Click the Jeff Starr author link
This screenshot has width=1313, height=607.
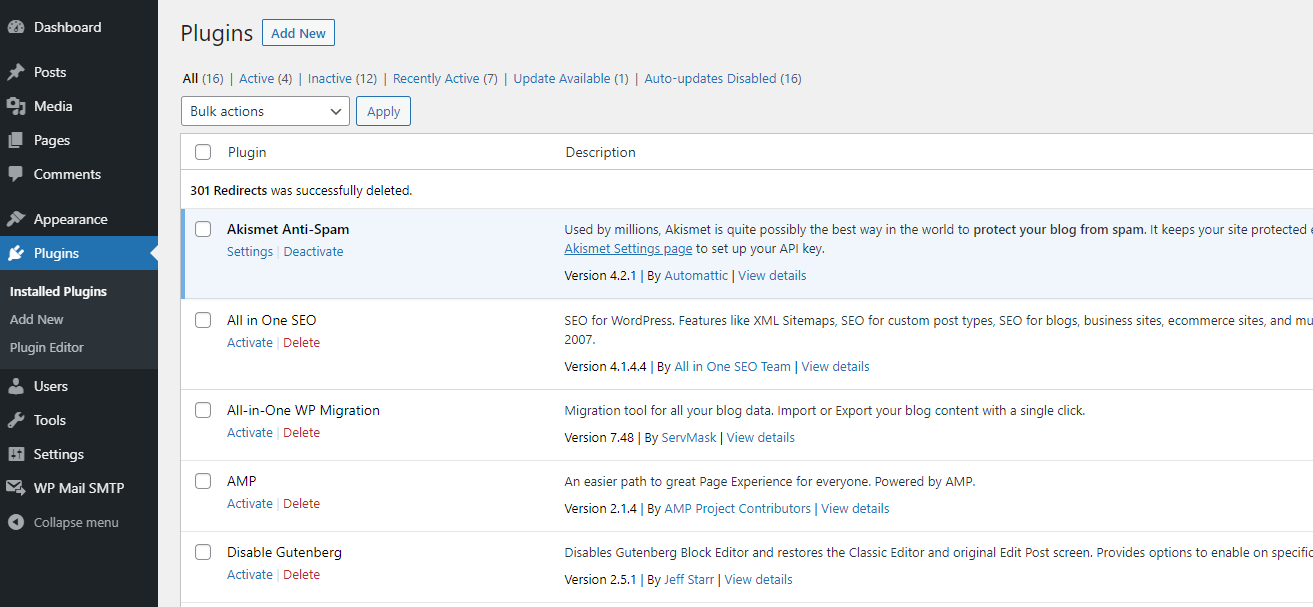[x=689, y=579]
